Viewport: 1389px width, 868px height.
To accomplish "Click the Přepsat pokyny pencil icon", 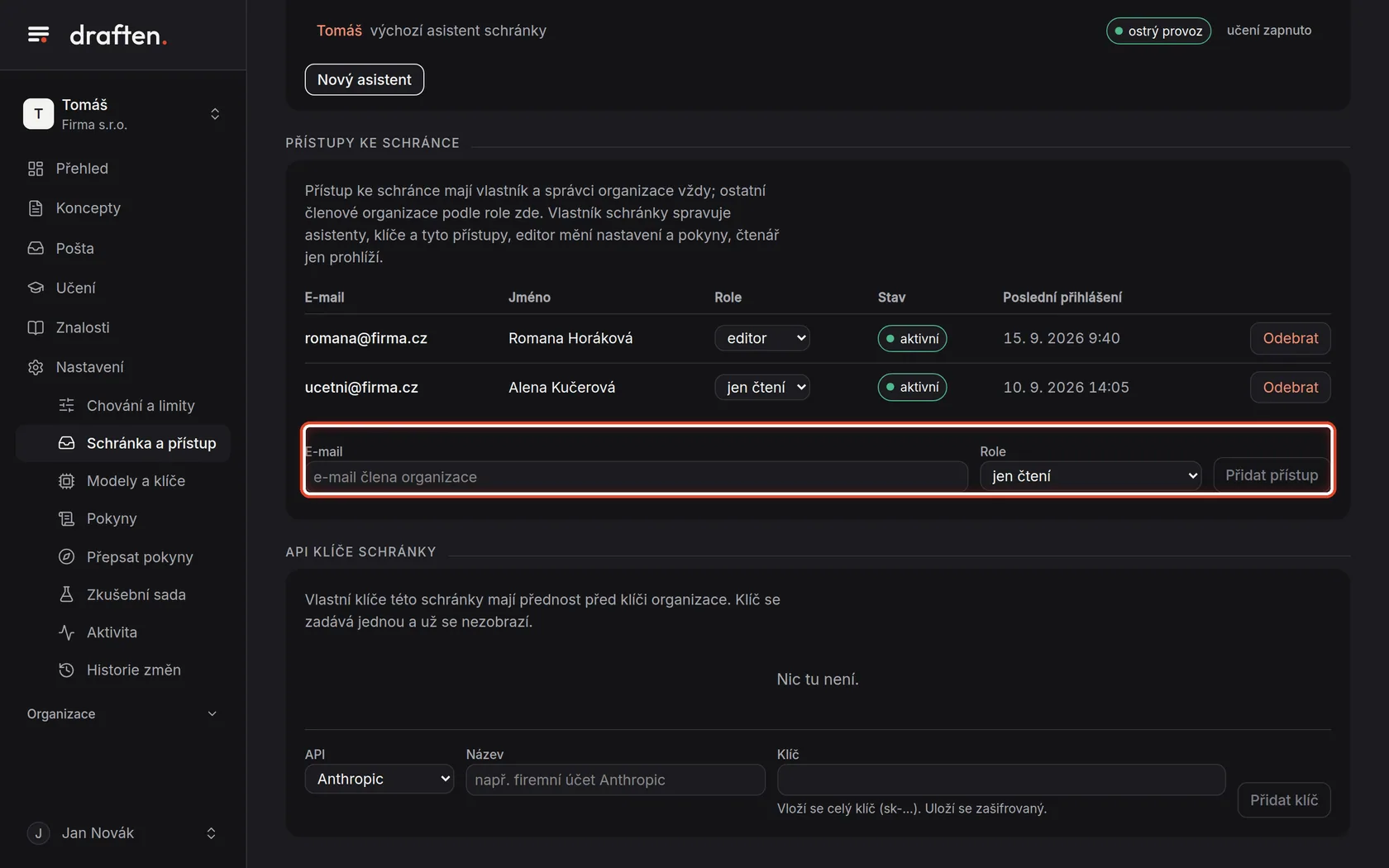I will (x=67, y=556).
